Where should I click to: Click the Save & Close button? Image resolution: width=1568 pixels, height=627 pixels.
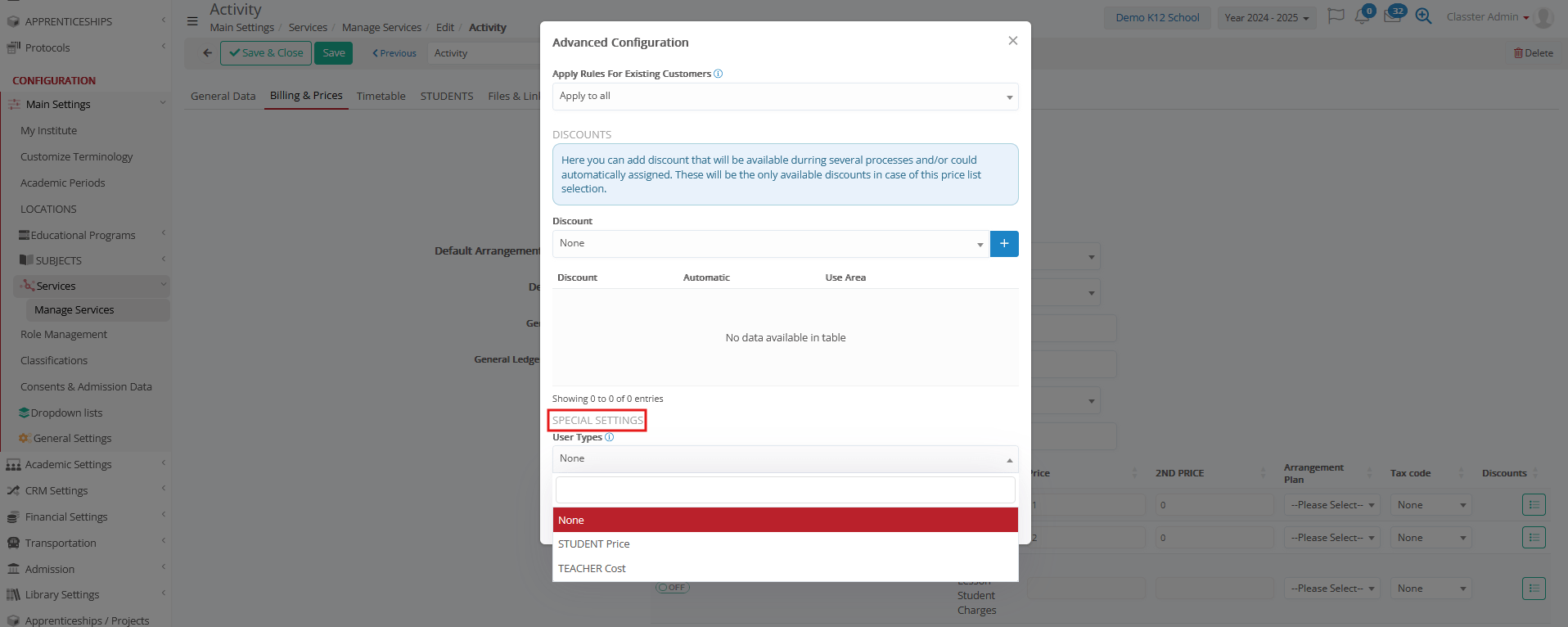(266, 53)
